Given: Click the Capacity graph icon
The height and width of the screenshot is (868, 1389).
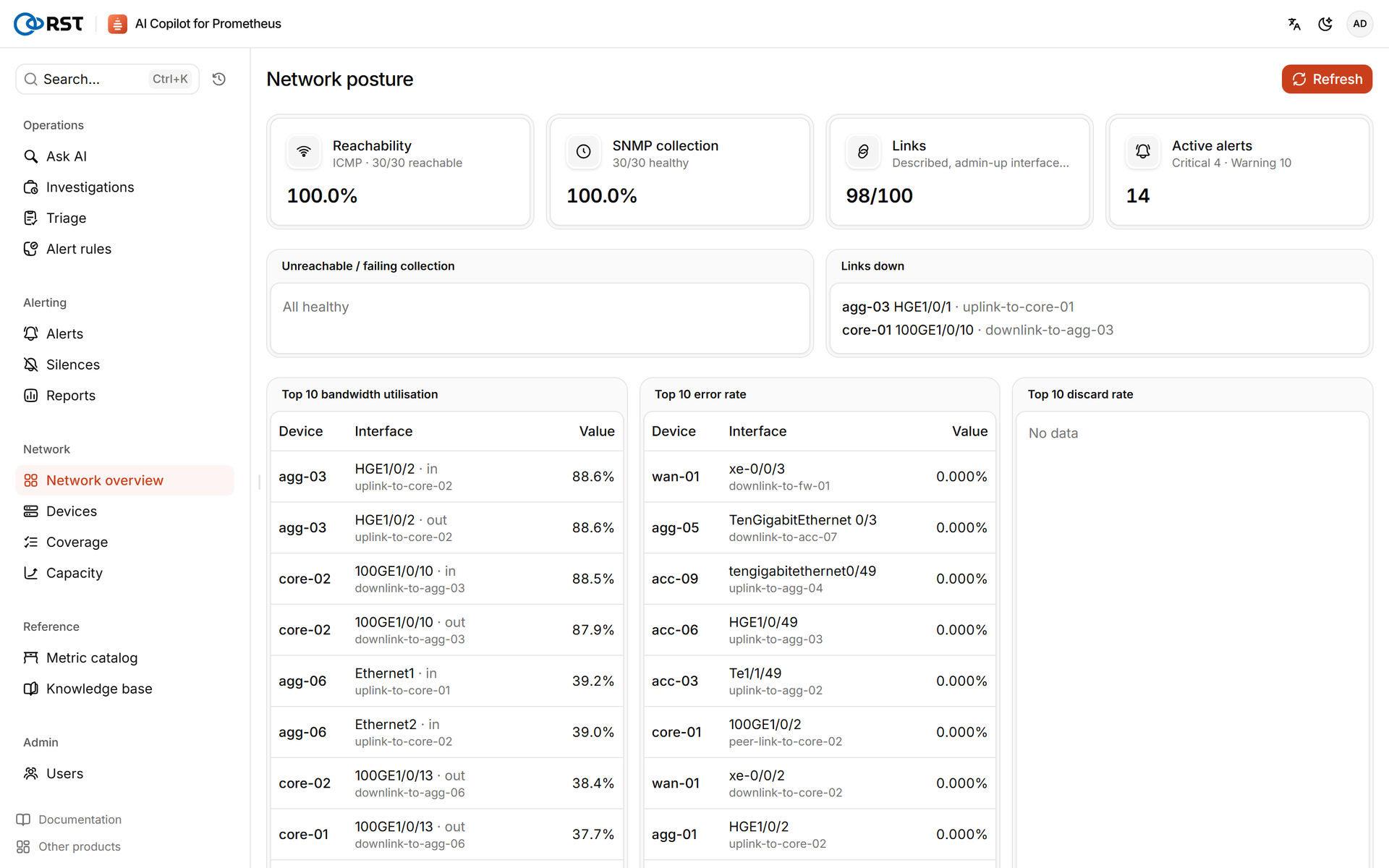Looking at the screenshot, I should coord(30,573).
